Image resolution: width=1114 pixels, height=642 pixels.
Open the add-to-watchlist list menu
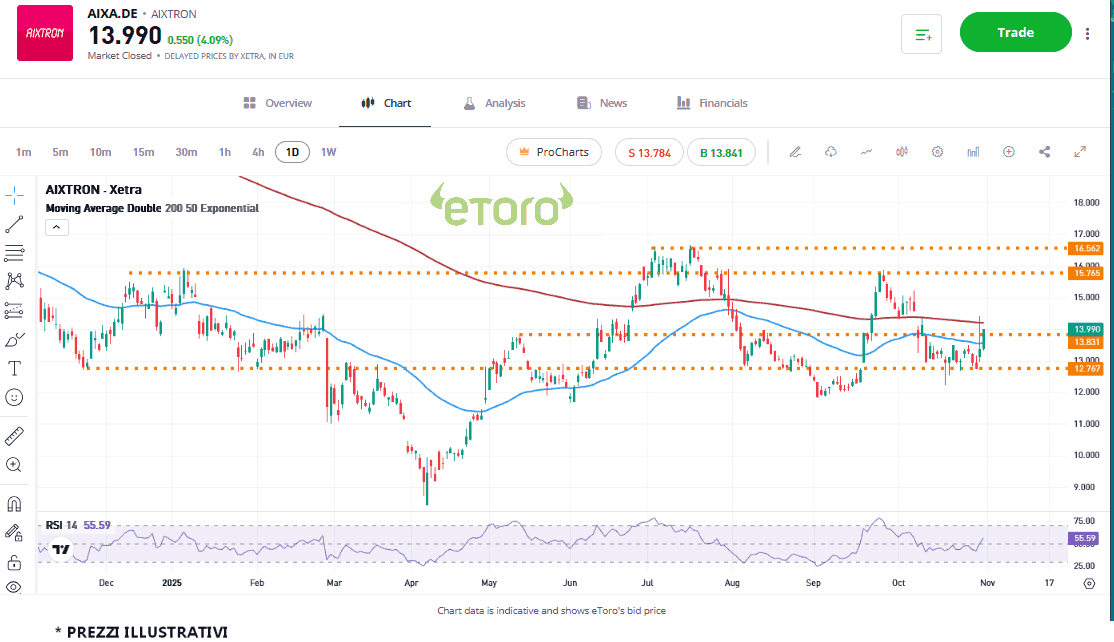tap(922, 34)
